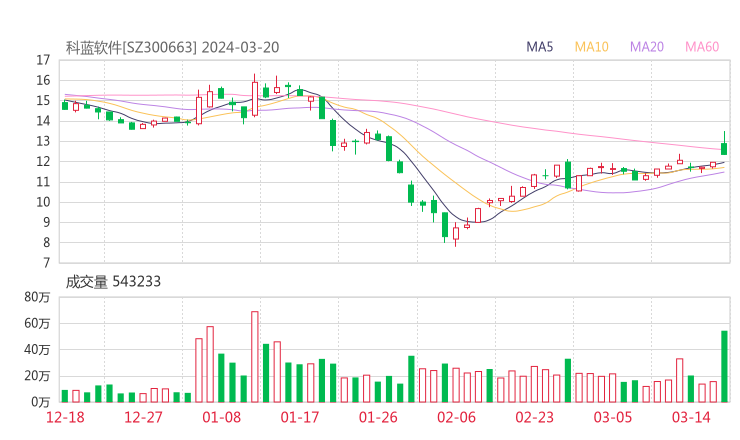Screen dimensions: 740x440
Task: Click the 成交量 543233 volume label
Action: coord(113,282)
